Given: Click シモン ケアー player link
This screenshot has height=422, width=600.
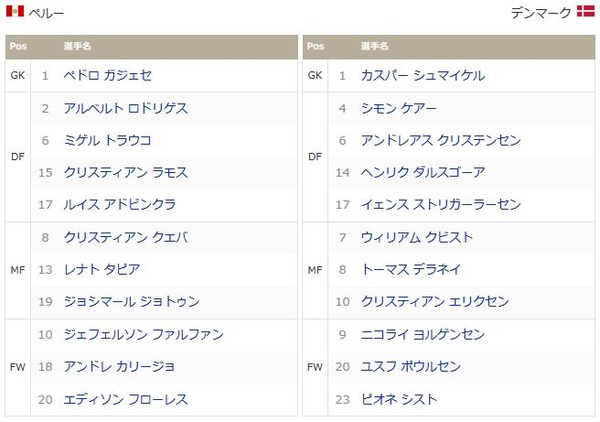Looking at the screenshot, I should coord(398,108).
